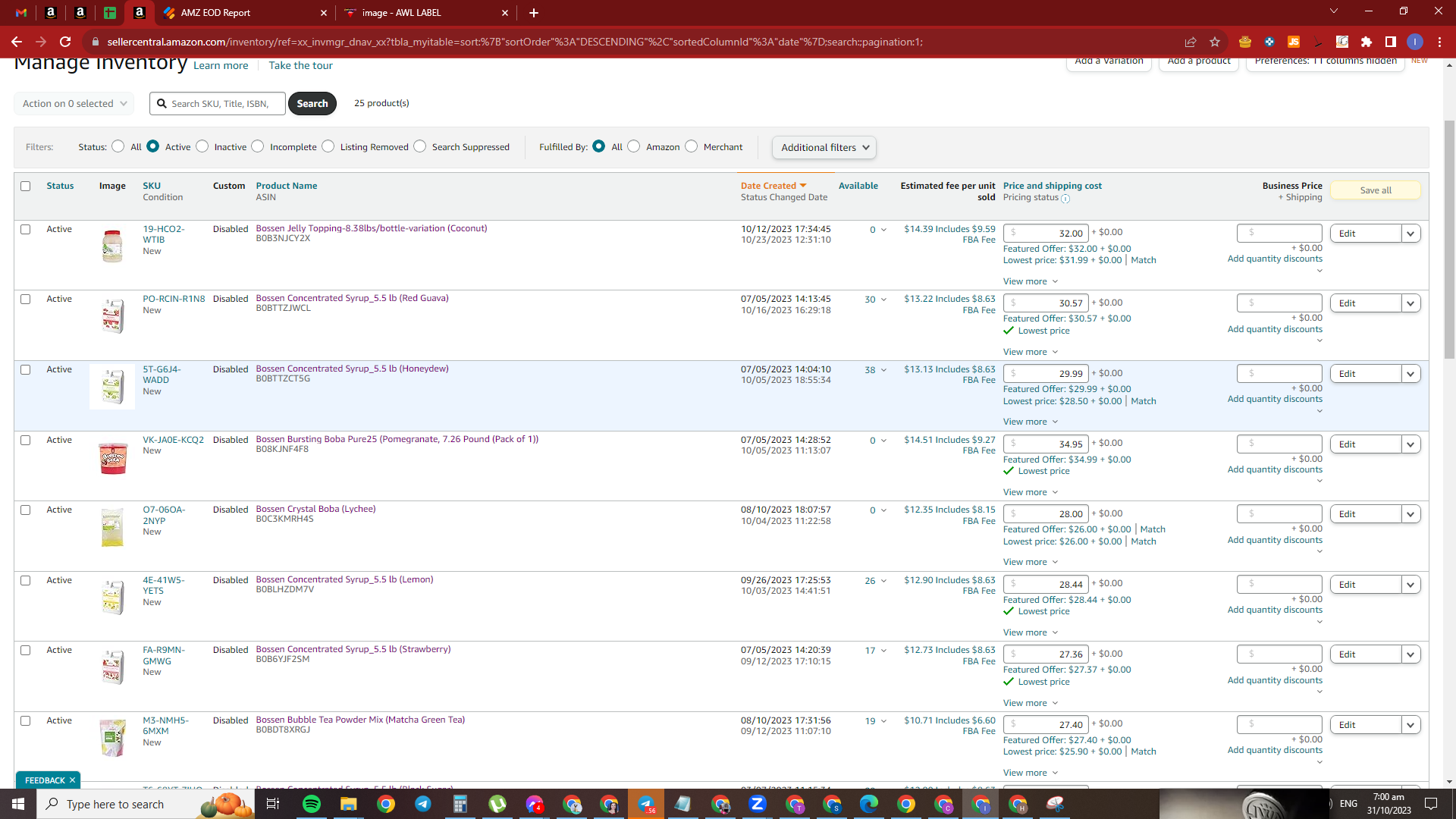Viewport: 1456px width, 819px height.
Task: Open the bear VPN extension
Action: click(1244, 42)
